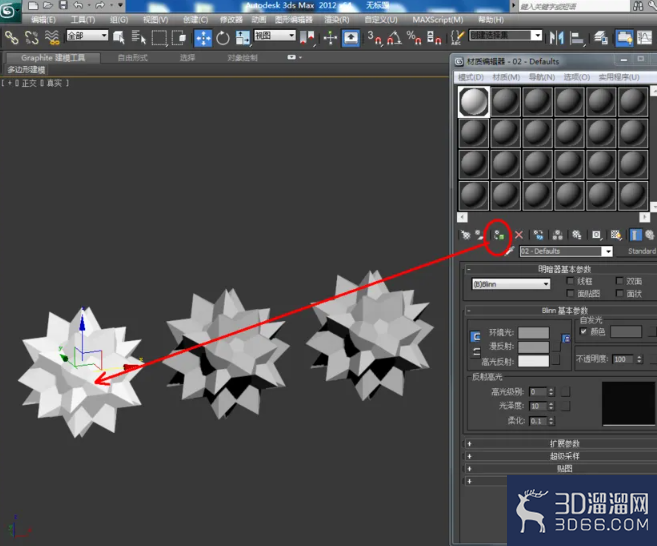Click the Select and Link icon
This screenshot has width=657, height=546.
12,38
